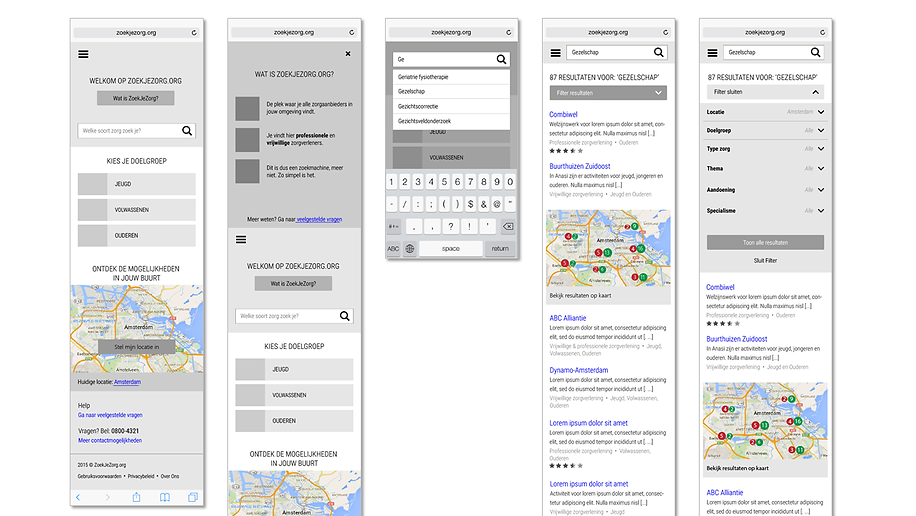Click the search magnifier on the 'Filter sluiten' screen
This screenshot has width=916, height=516.
tap(816, 53)
